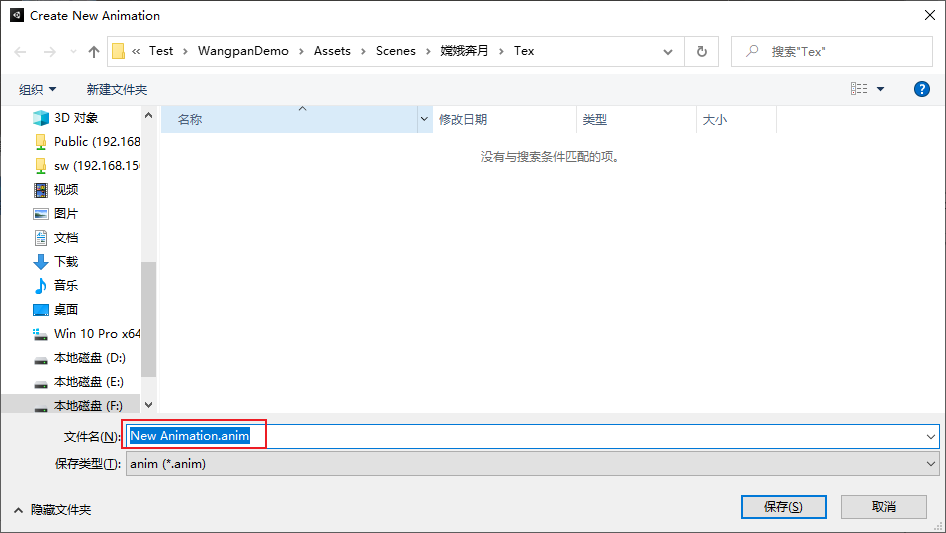946x533 pixels.
Task: Open 本地磁盘 (D:) drive
Action: tap(89, 358)
